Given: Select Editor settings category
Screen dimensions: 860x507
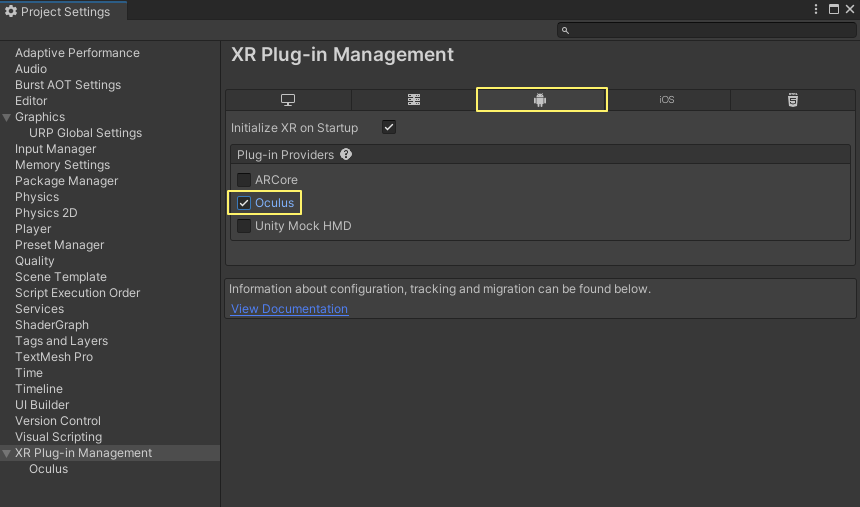Looking at the screenshot, I should [31, 101].
